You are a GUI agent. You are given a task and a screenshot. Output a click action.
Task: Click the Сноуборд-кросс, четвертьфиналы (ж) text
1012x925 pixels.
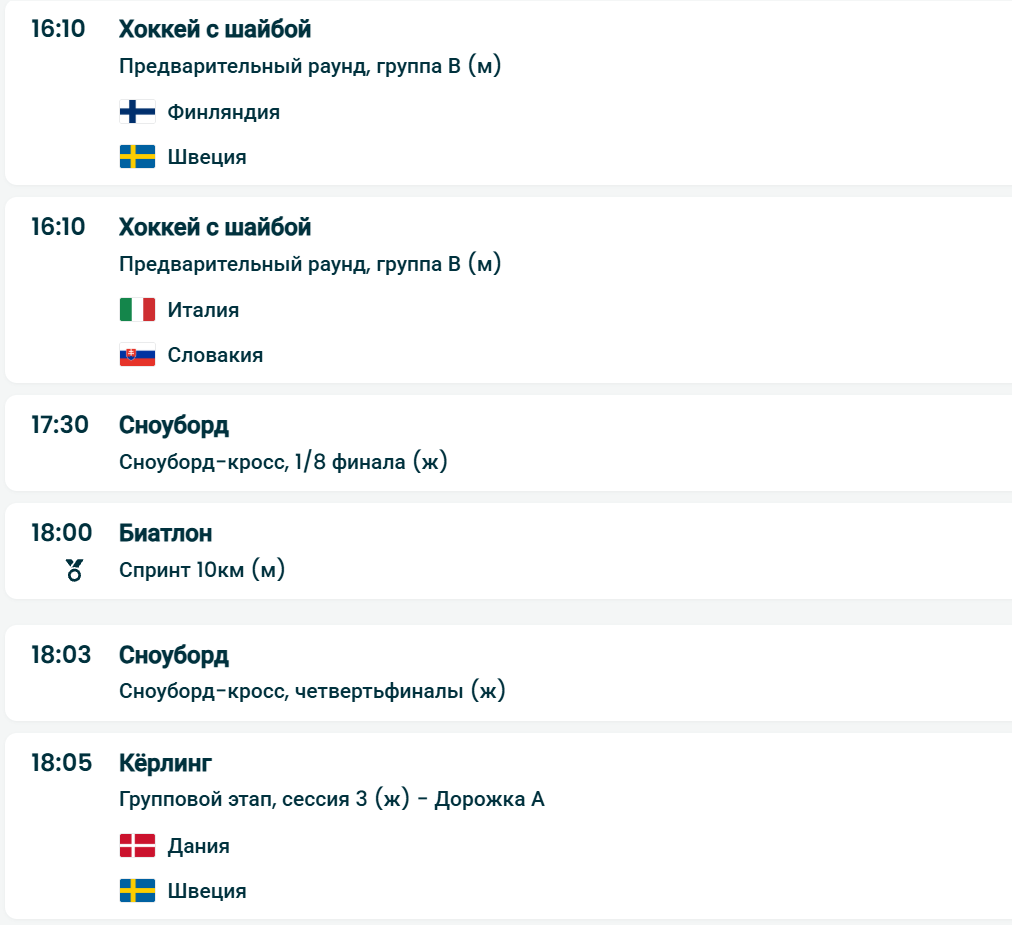[312, 691]
